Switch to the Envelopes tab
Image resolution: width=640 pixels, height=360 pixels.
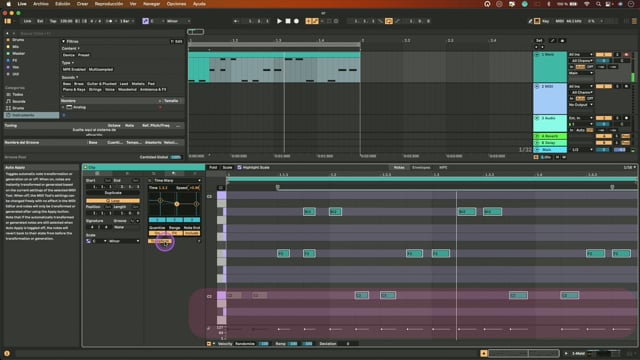[x=421, y=167]
